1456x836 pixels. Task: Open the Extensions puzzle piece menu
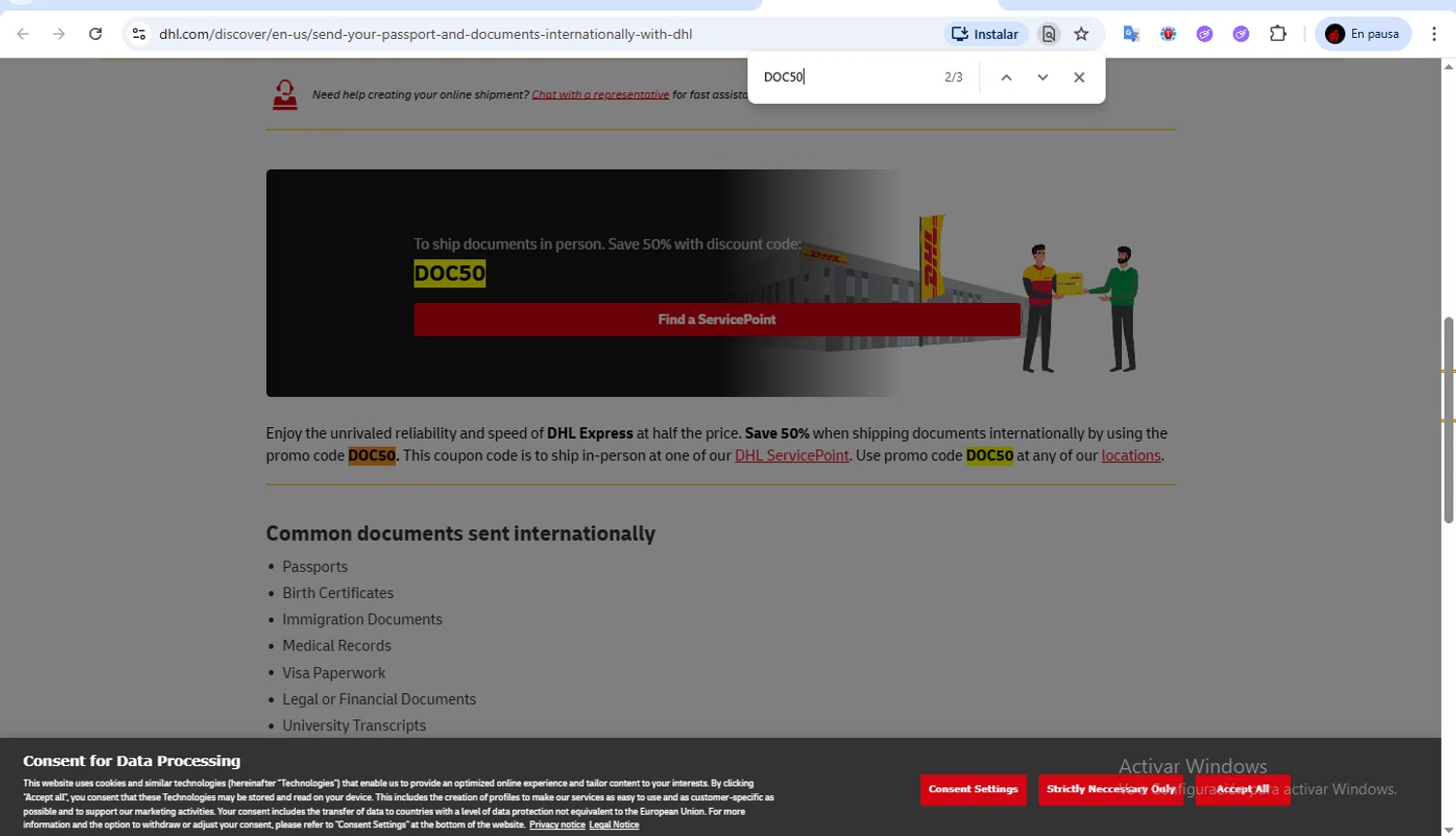tap(1278, 34)
